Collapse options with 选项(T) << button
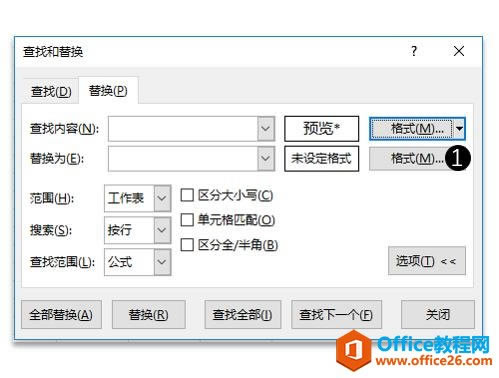The height and width of the screenshot is (378, 499). click(x=427, y=261)
